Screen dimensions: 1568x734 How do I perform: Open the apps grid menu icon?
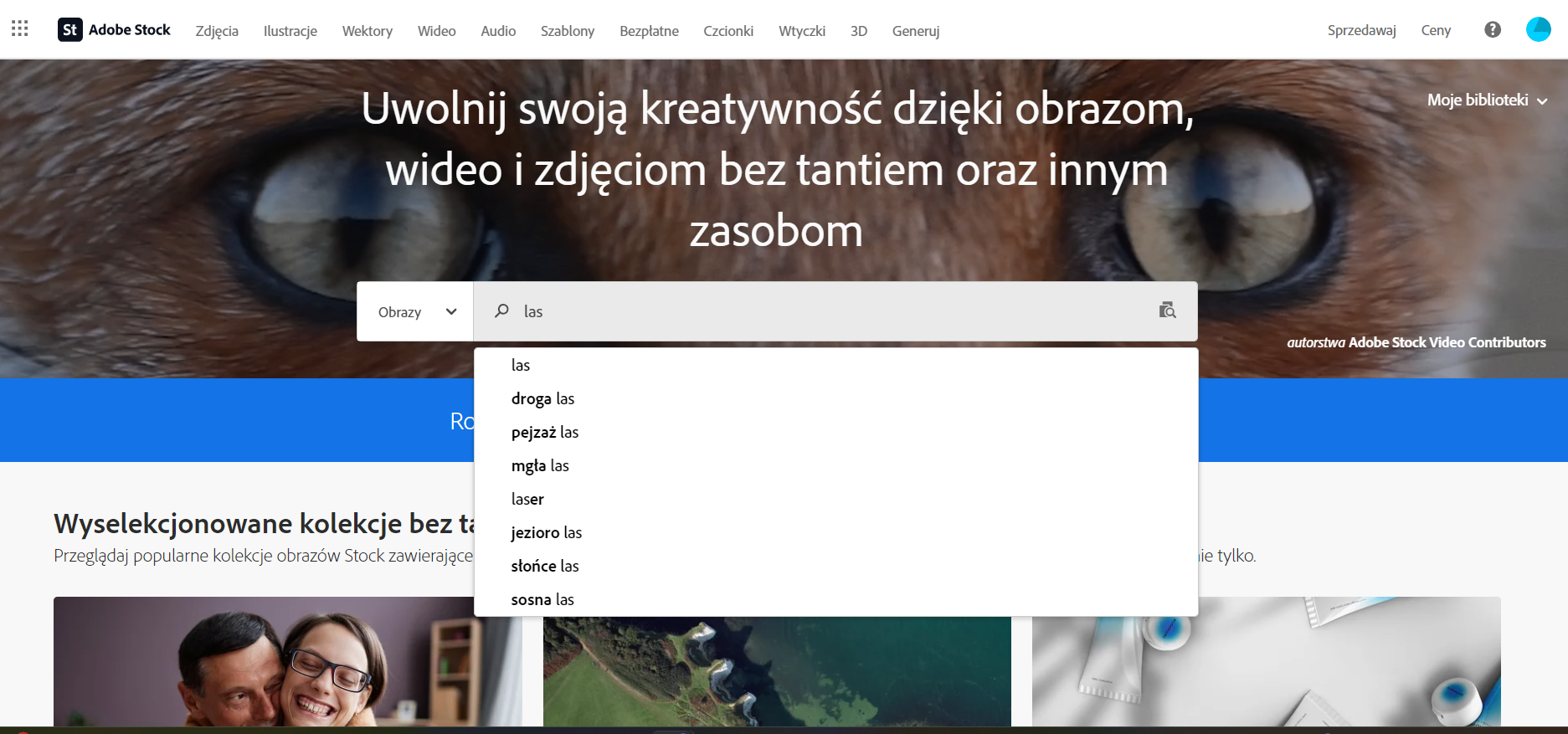(20, 29)
